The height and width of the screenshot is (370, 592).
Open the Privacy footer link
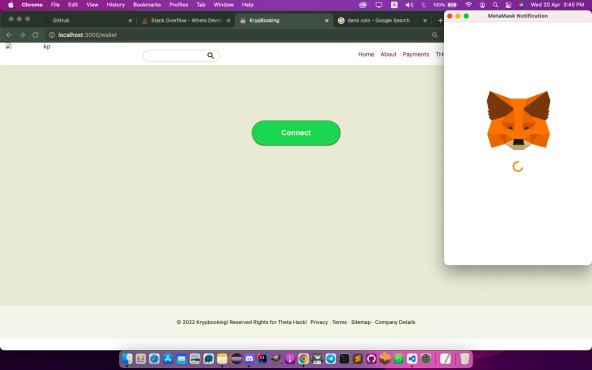coord(319,322)
